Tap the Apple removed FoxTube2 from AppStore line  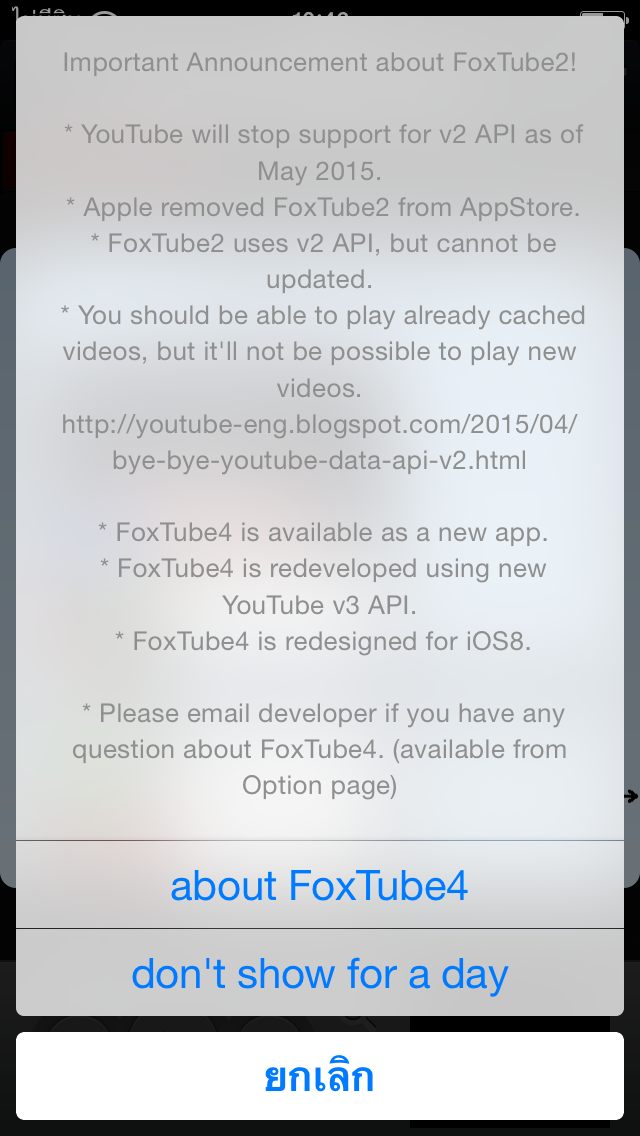[323, 207]
